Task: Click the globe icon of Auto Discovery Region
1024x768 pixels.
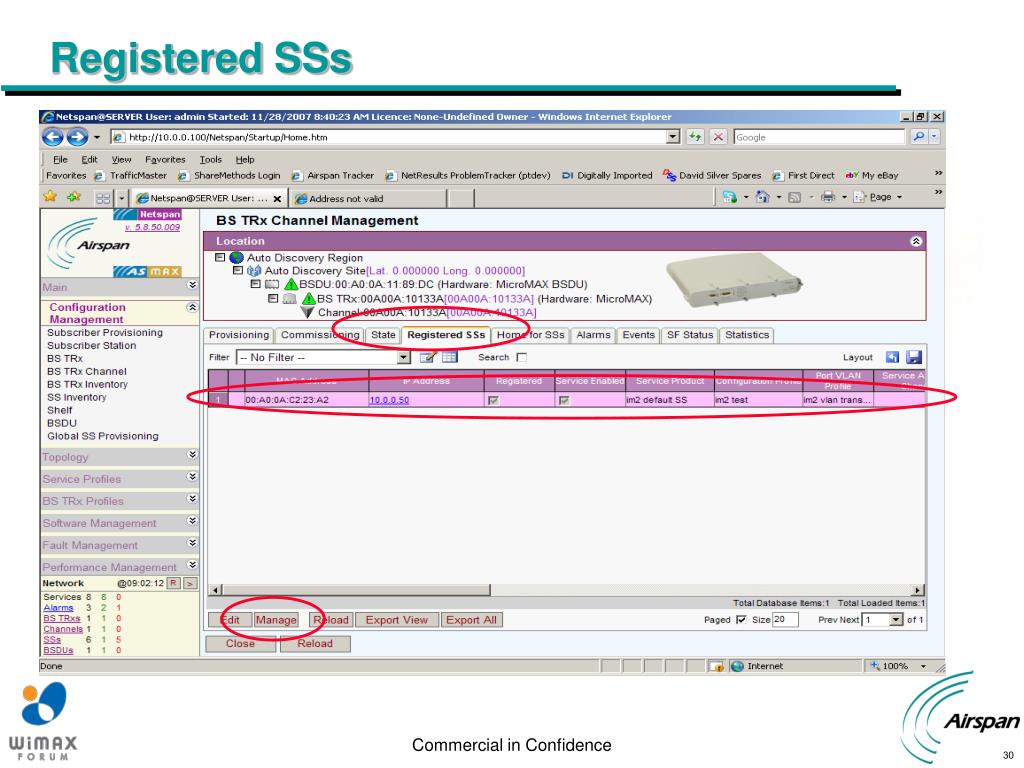Action: (x=236, y=258)
